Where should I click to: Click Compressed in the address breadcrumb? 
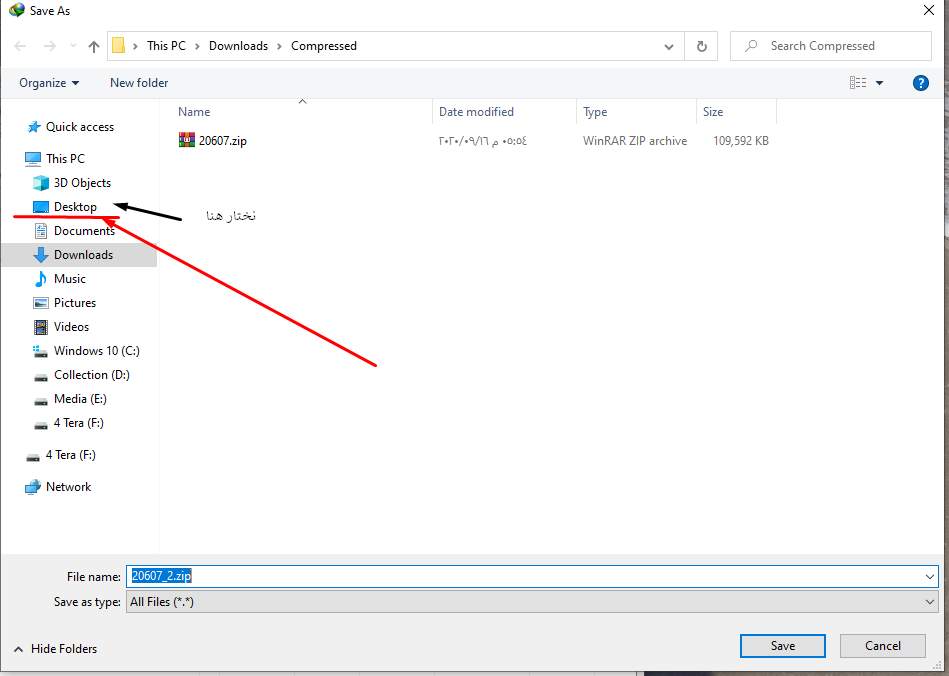[x=324, y=46]
